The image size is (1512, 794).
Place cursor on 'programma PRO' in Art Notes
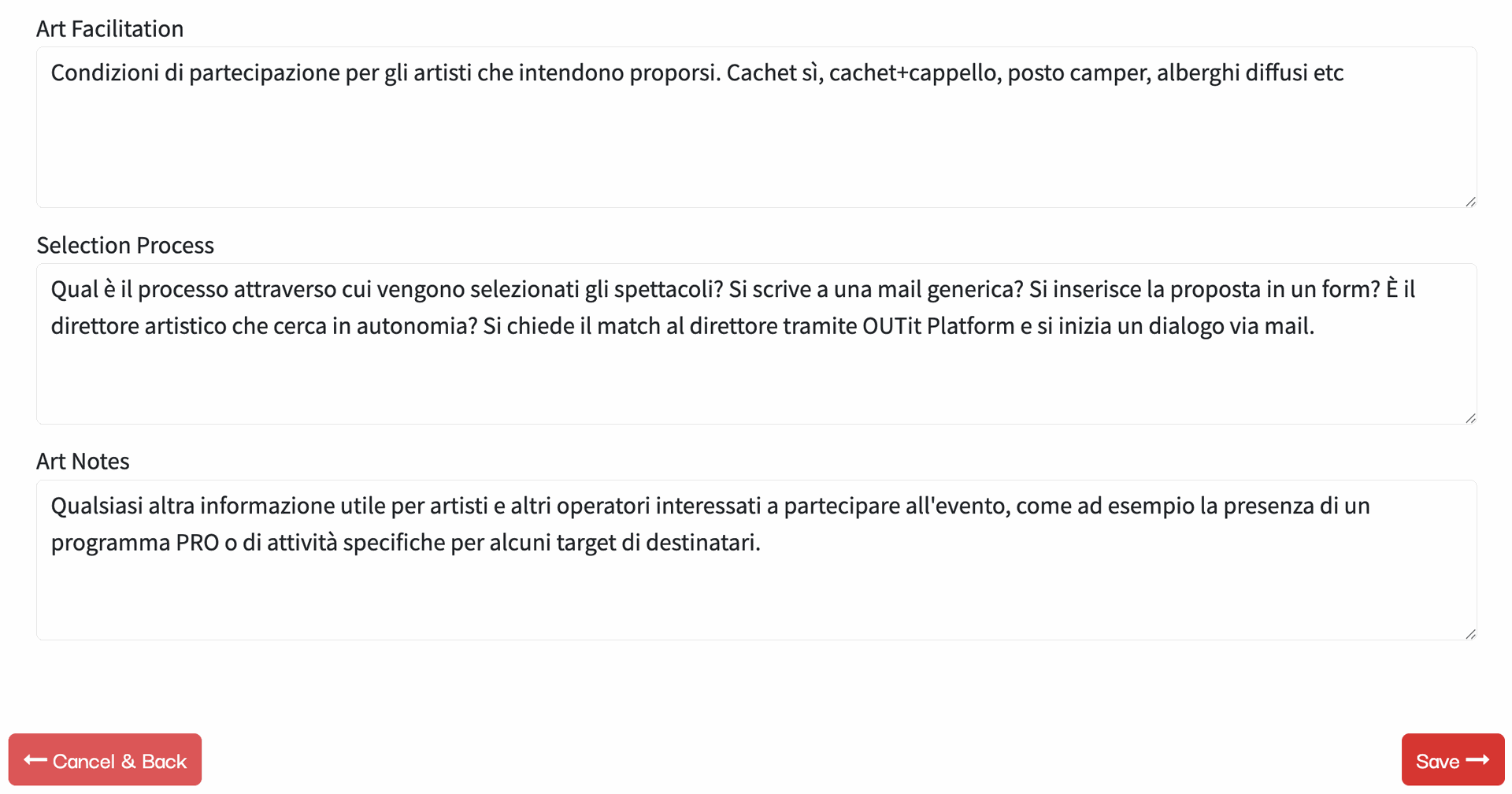(135, 543)
